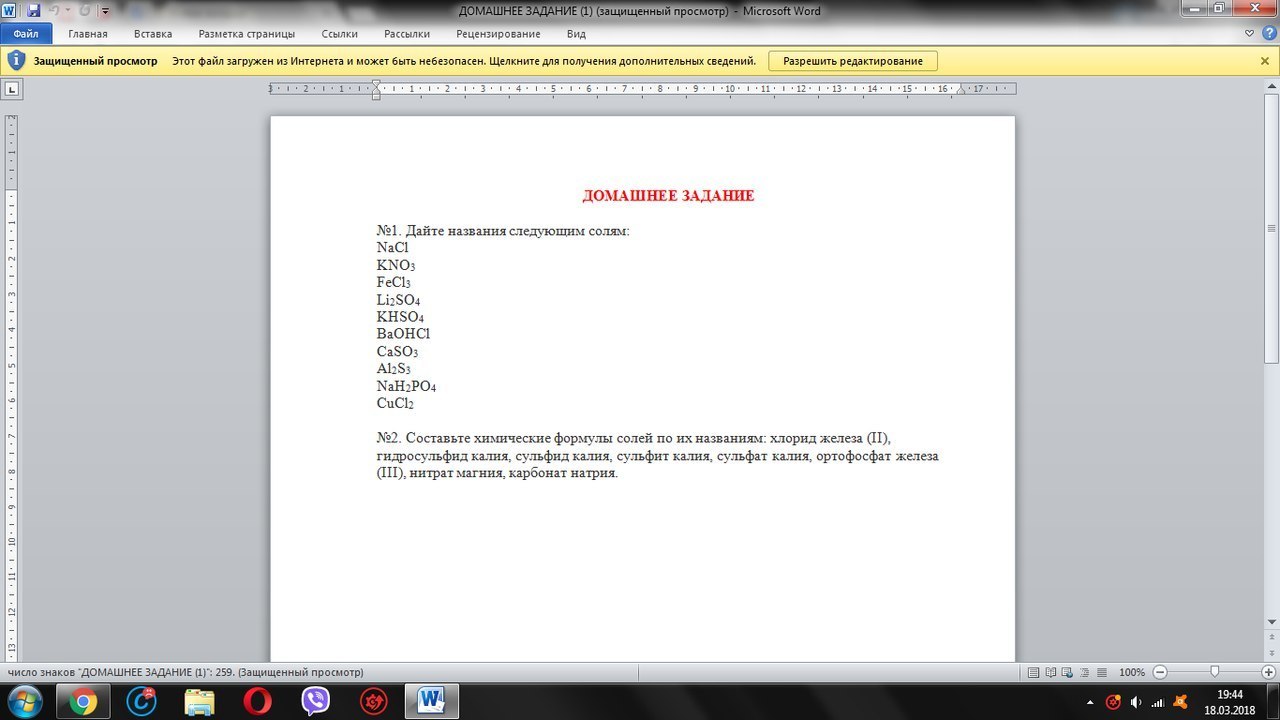Image resolution: width=1280 pixels, height=720 pixels.
Task: Click the Разрешить редактирование button
Action: pyautogui.click(x=853, y=61)
